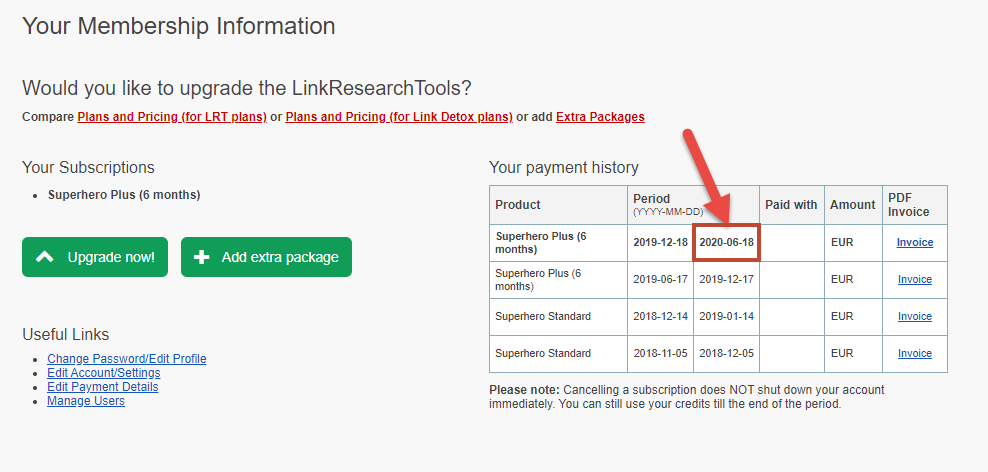Select the Superhero Plus (6 months) subscription item
Image resolution: width=988 pixels, height=472 pixels.
[x=124, y=195]
